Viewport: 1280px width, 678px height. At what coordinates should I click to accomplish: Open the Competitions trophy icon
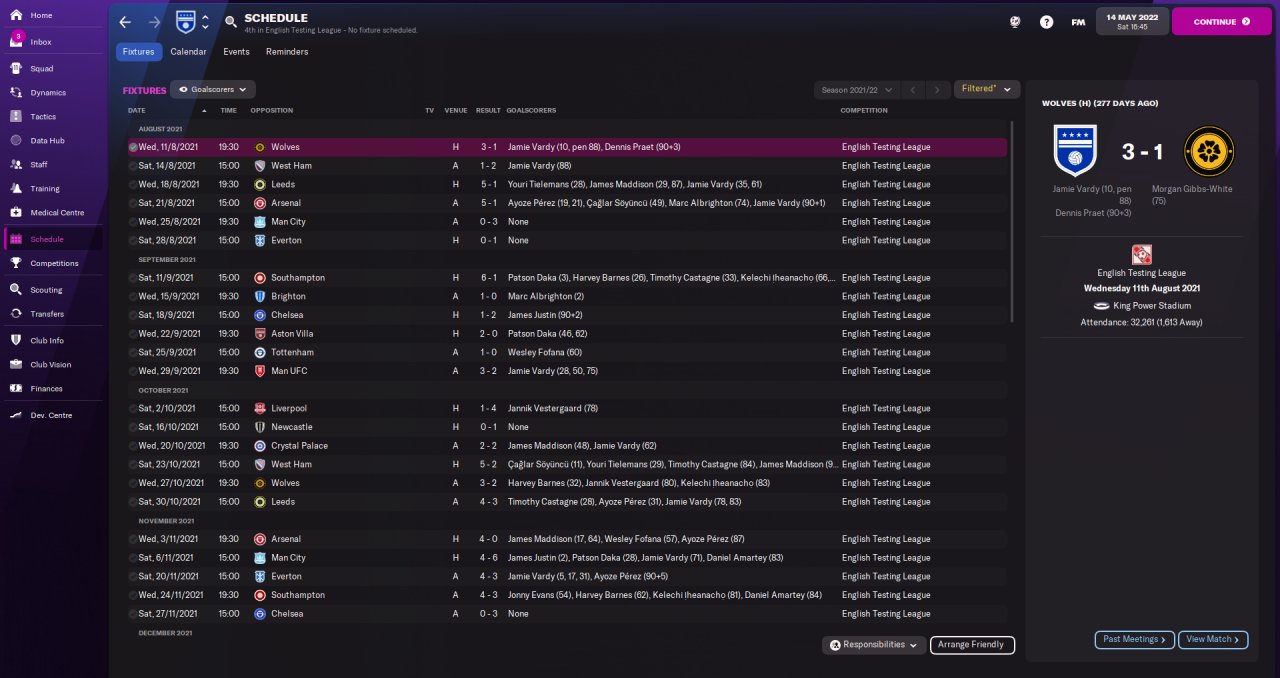coord(16,264)
